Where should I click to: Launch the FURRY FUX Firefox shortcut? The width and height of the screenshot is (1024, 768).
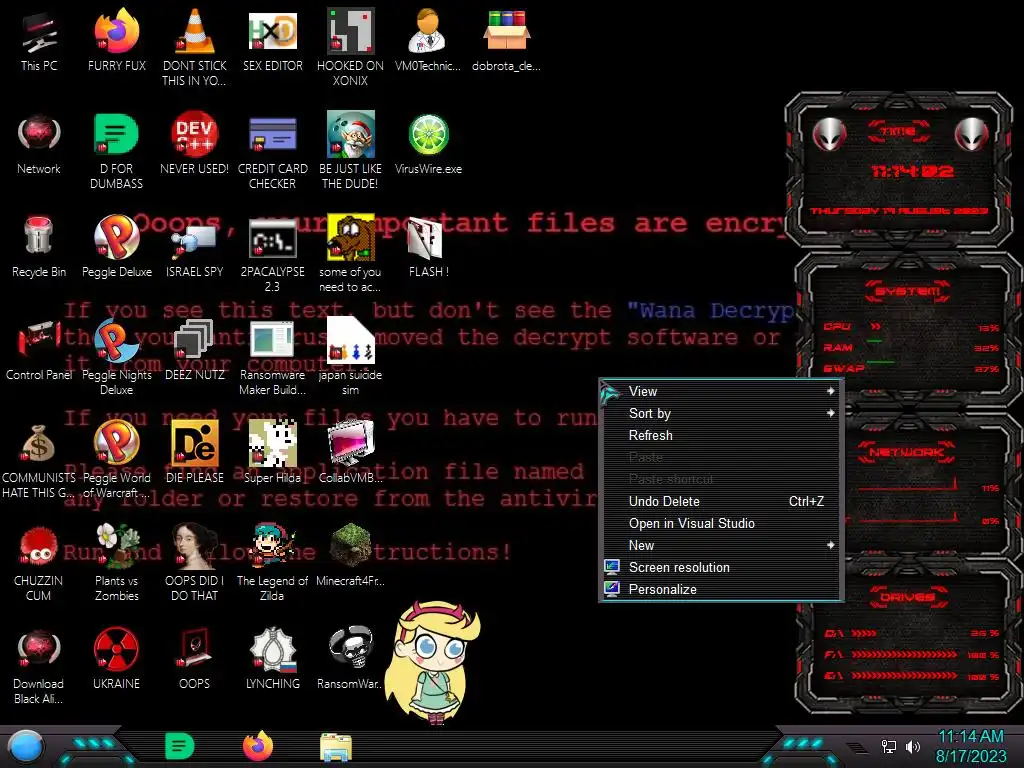(x=116, y=40)
